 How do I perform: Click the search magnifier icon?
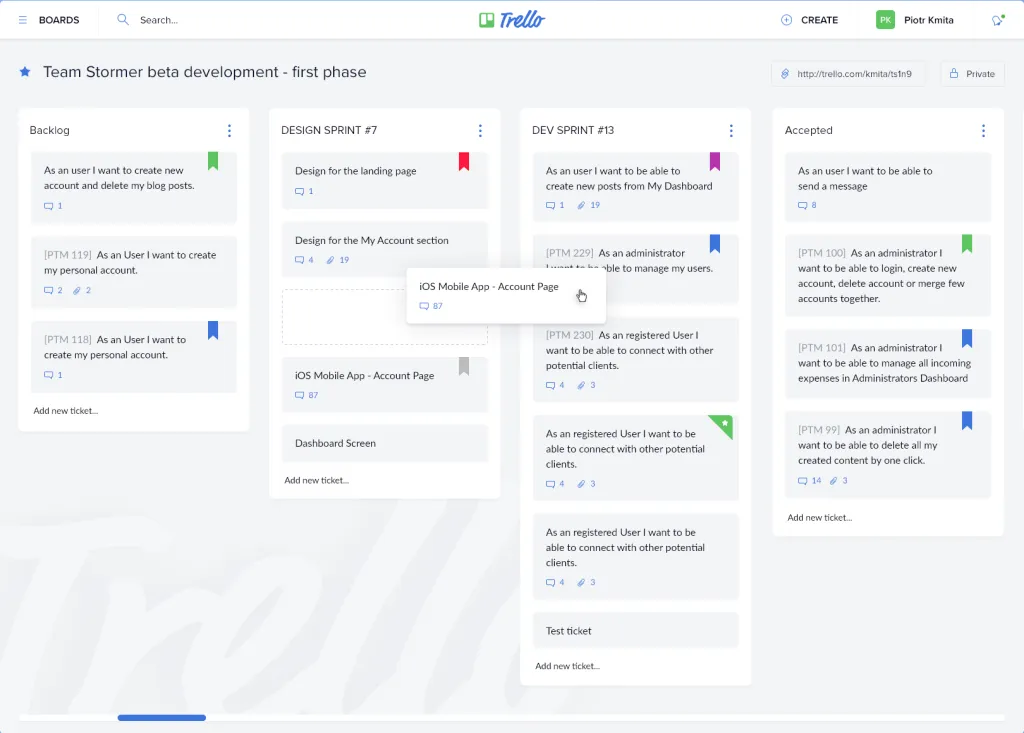click(121, 19)
